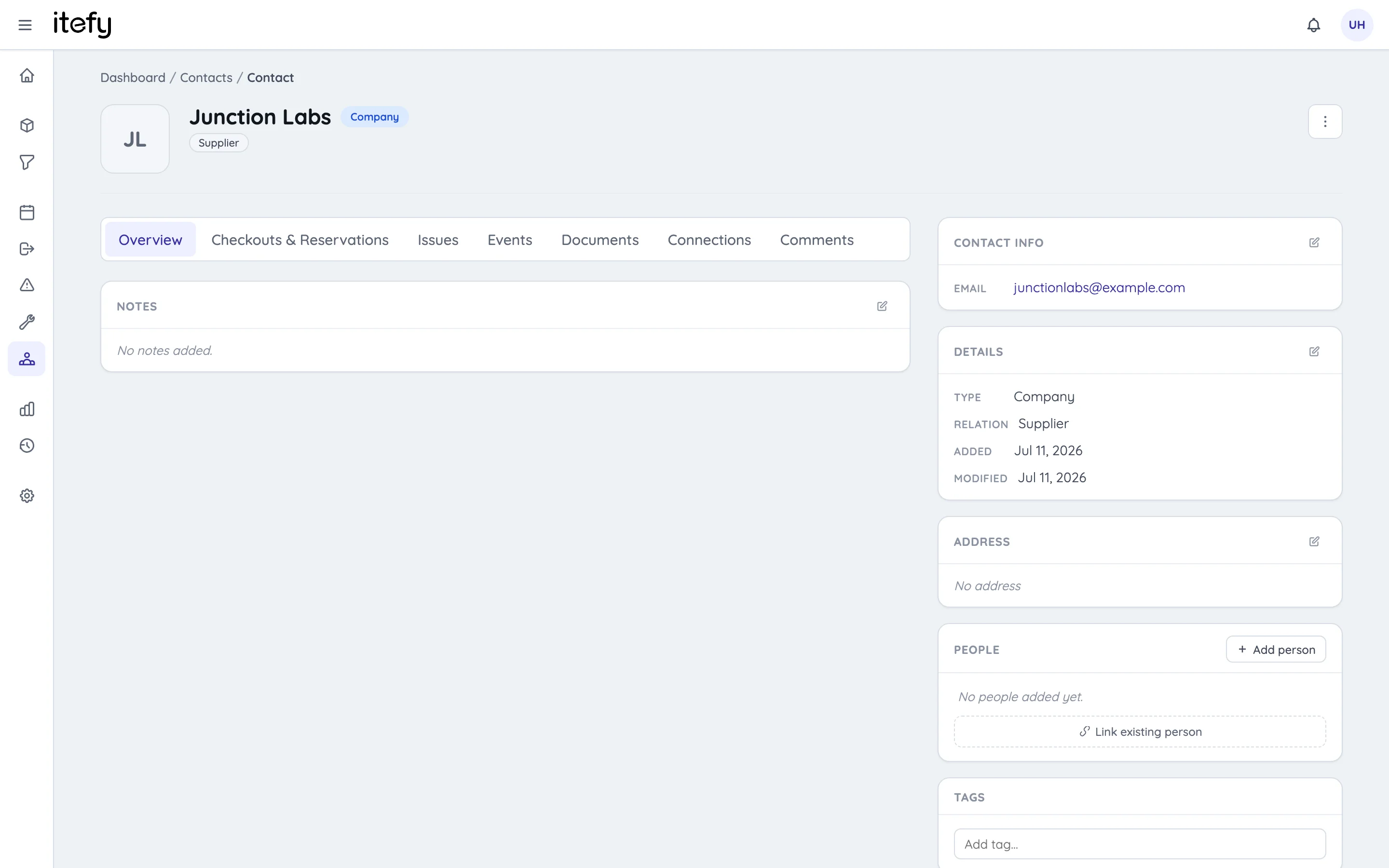
Task: Select the Overview tab
Action: [150, 240]
